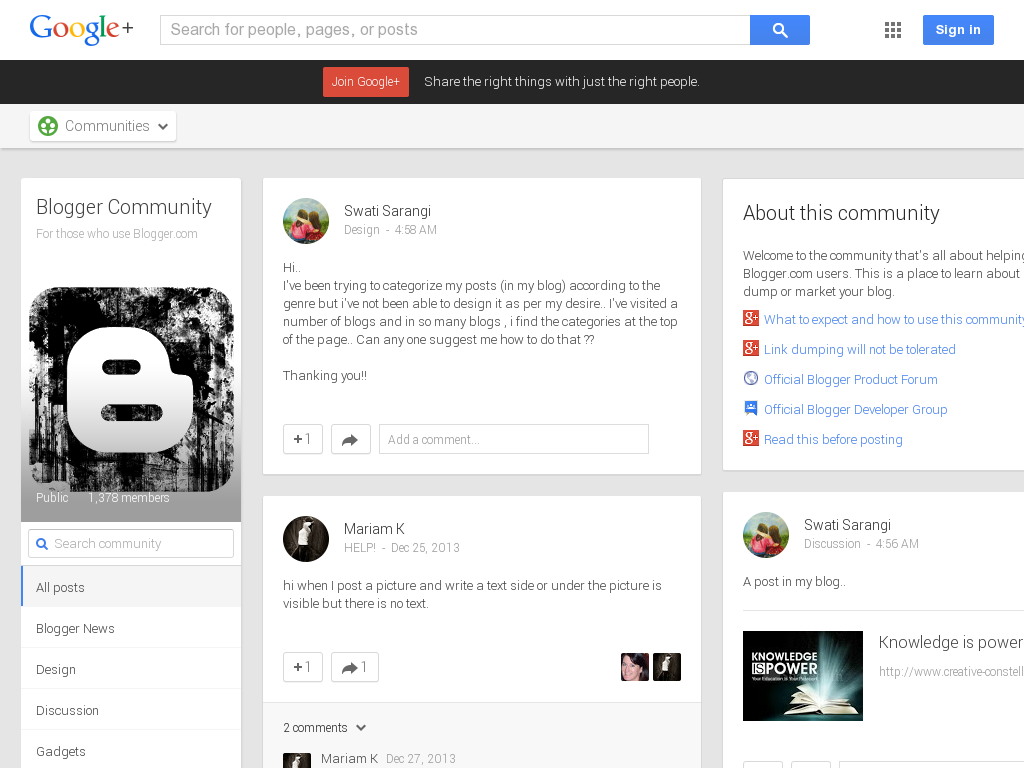Open 'Link dumping will not be tolerated' link

click(x=859, y=349)
